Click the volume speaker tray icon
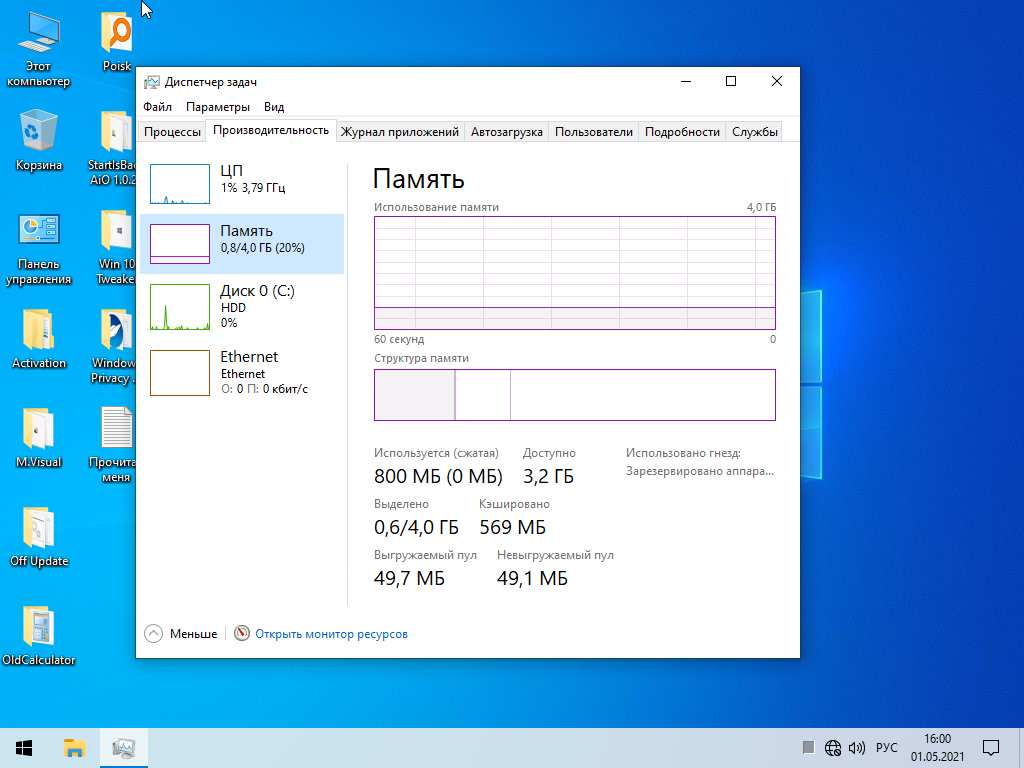The height and width of the screenshot is (768, 1024). pos(857,748)
